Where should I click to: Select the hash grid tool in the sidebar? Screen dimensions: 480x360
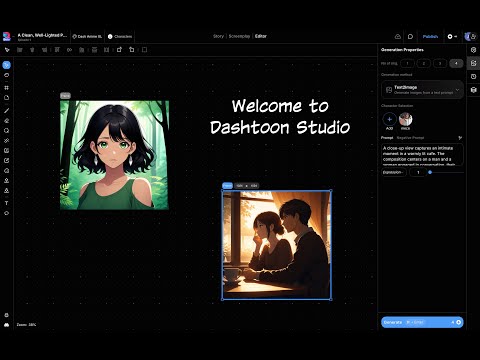click(7, 88)
